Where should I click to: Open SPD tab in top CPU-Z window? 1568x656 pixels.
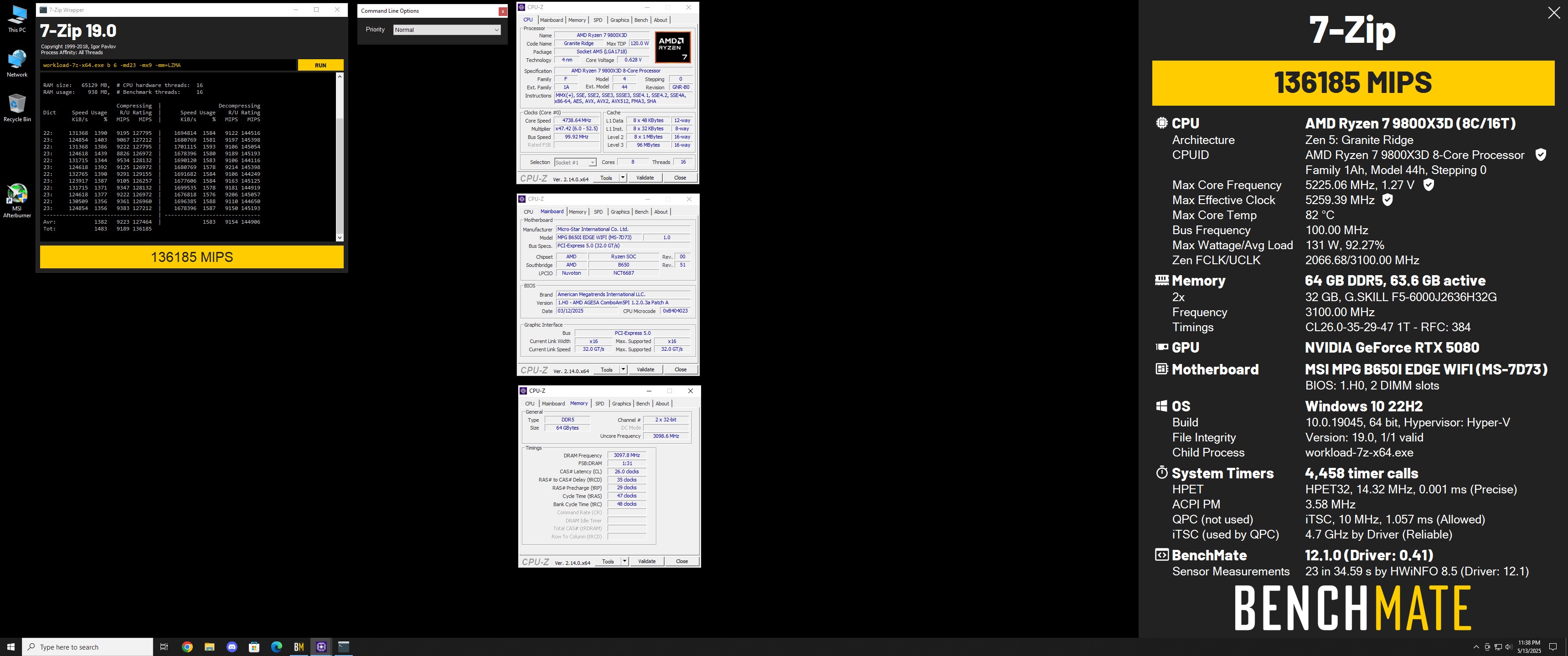coord(598,20)
